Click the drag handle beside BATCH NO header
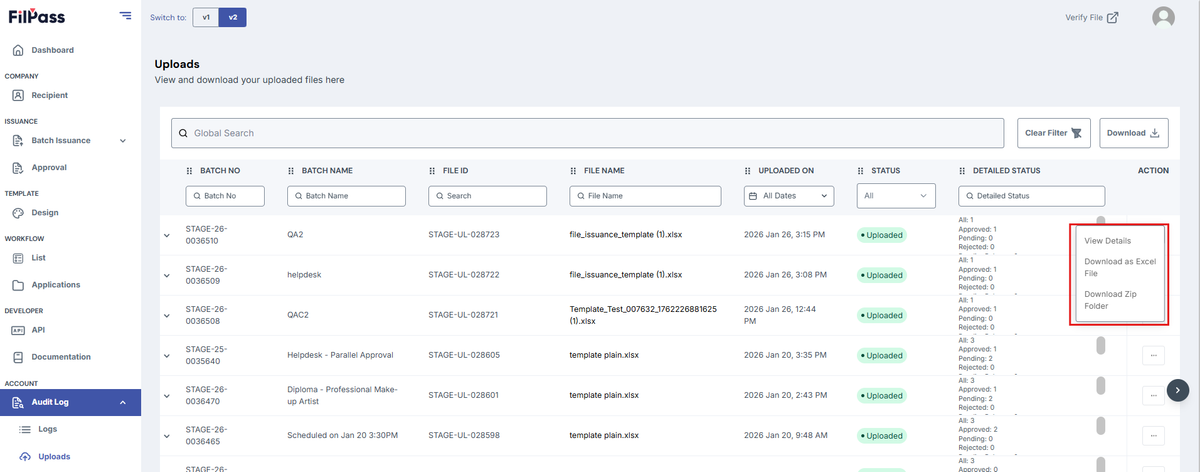 (x=190, y=171)
